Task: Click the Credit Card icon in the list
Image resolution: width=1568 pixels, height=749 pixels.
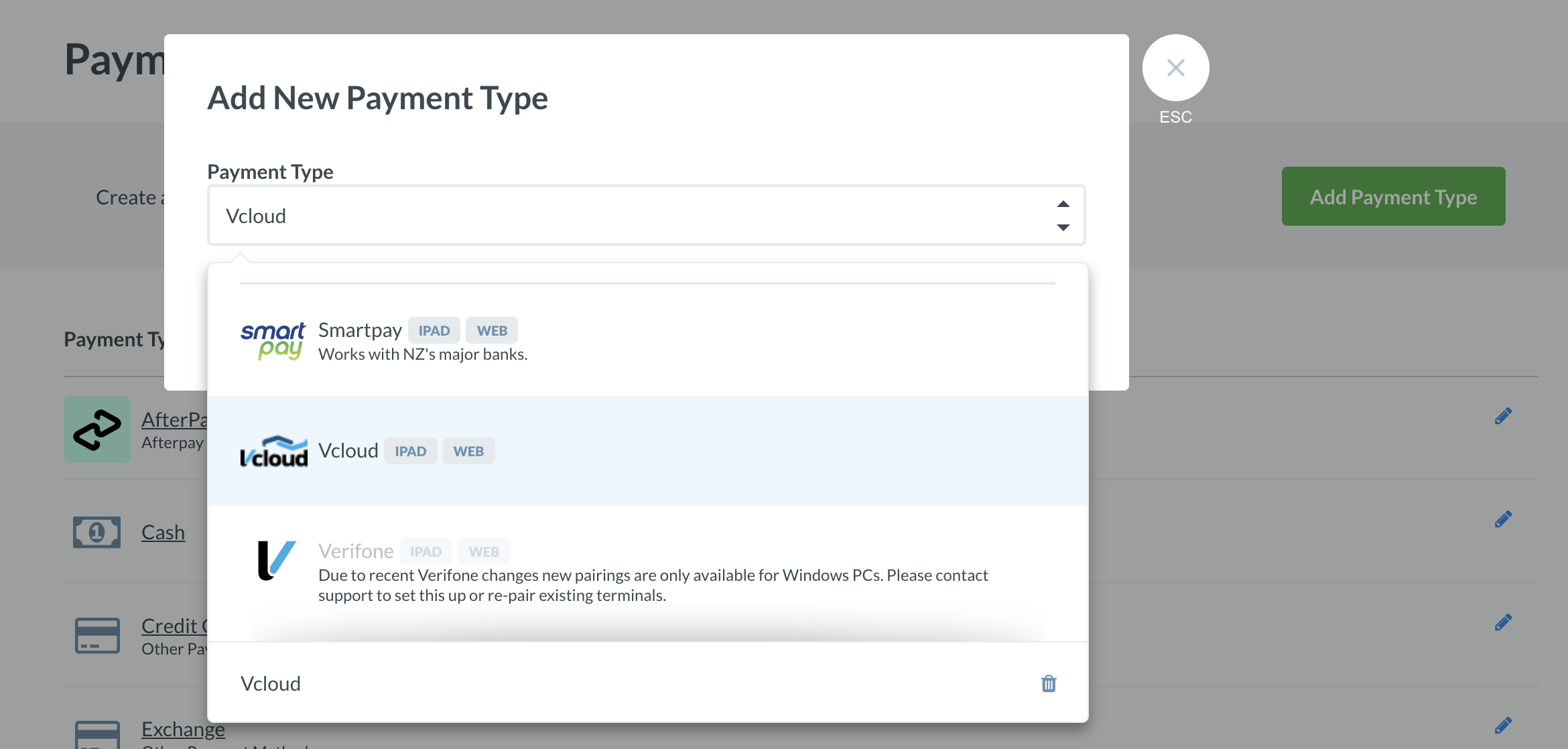Action: (x=97, y=636)
